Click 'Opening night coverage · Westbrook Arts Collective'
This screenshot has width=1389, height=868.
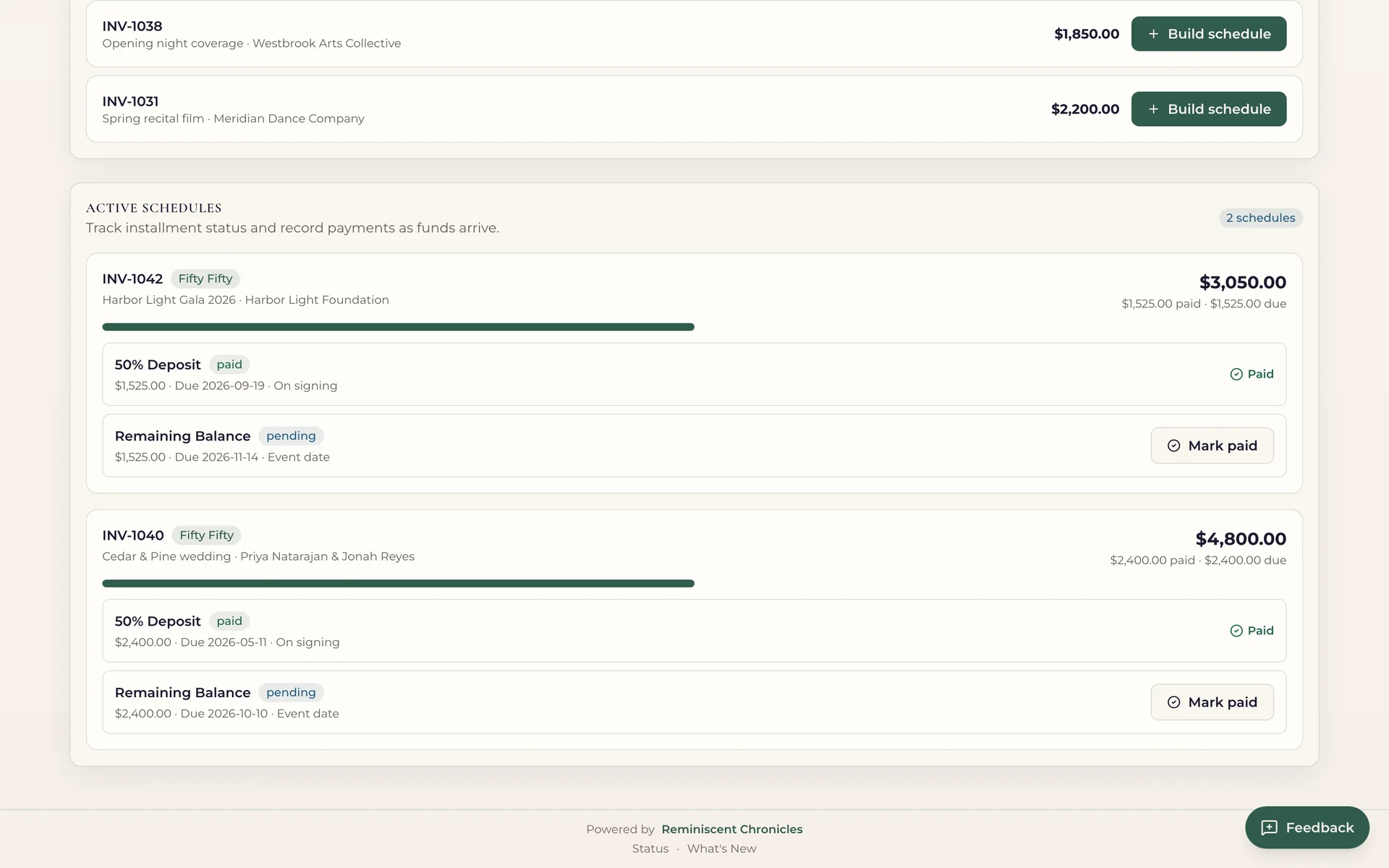pos(252,43)
